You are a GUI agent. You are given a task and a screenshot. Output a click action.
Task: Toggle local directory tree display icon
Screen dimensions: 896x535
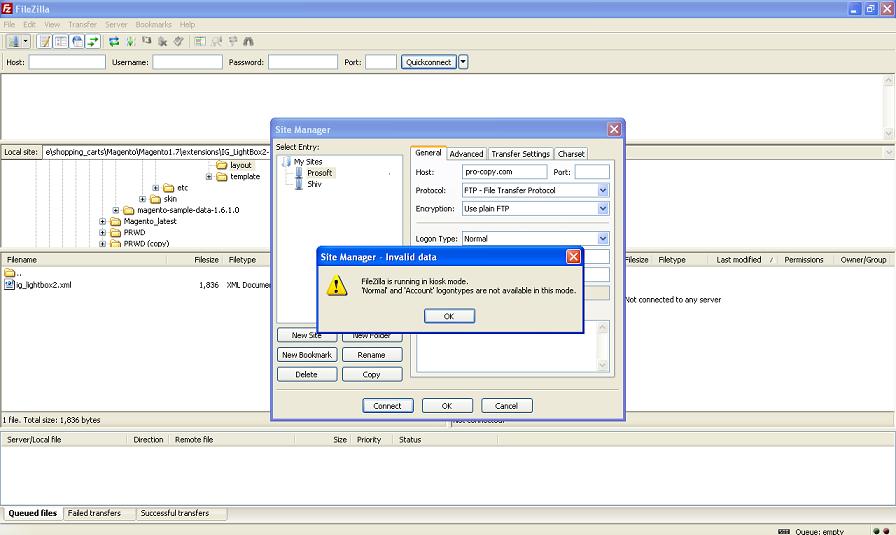61,41
